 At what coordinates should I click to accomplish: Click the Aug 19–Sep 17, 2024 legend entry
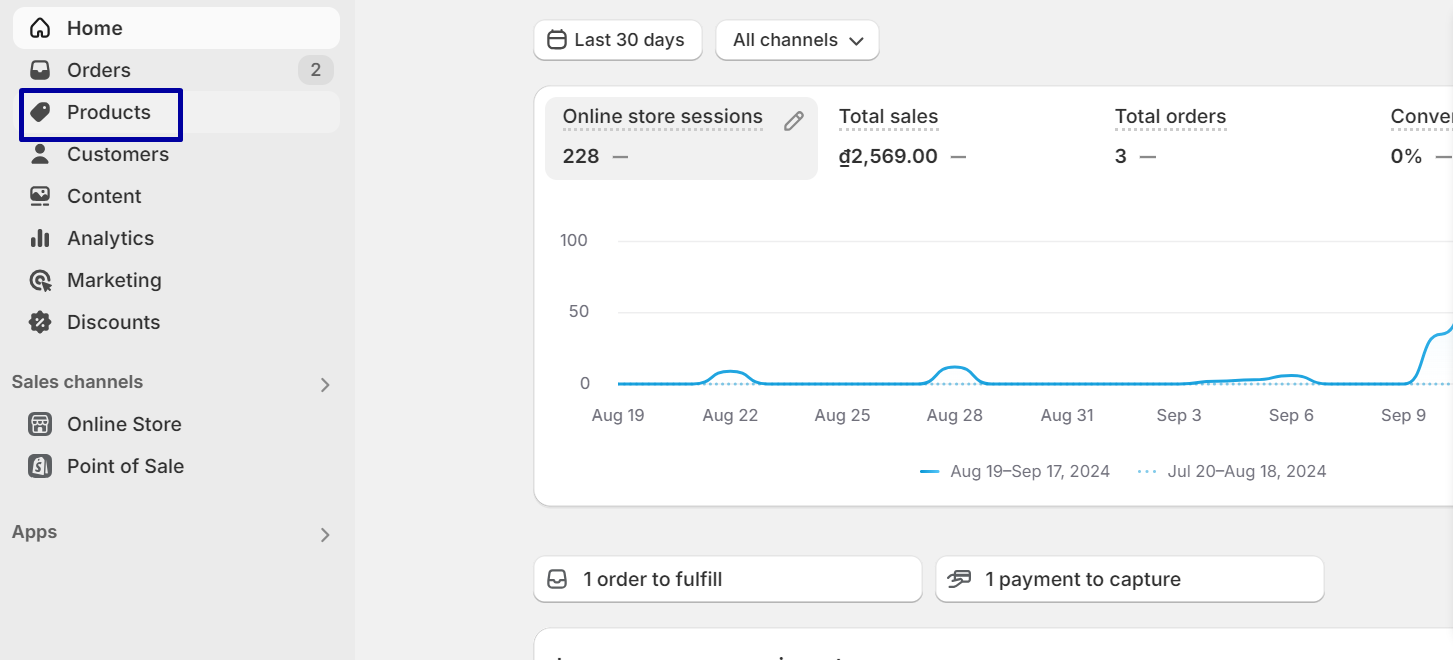pyautogui.click(x=1015, y=471)
